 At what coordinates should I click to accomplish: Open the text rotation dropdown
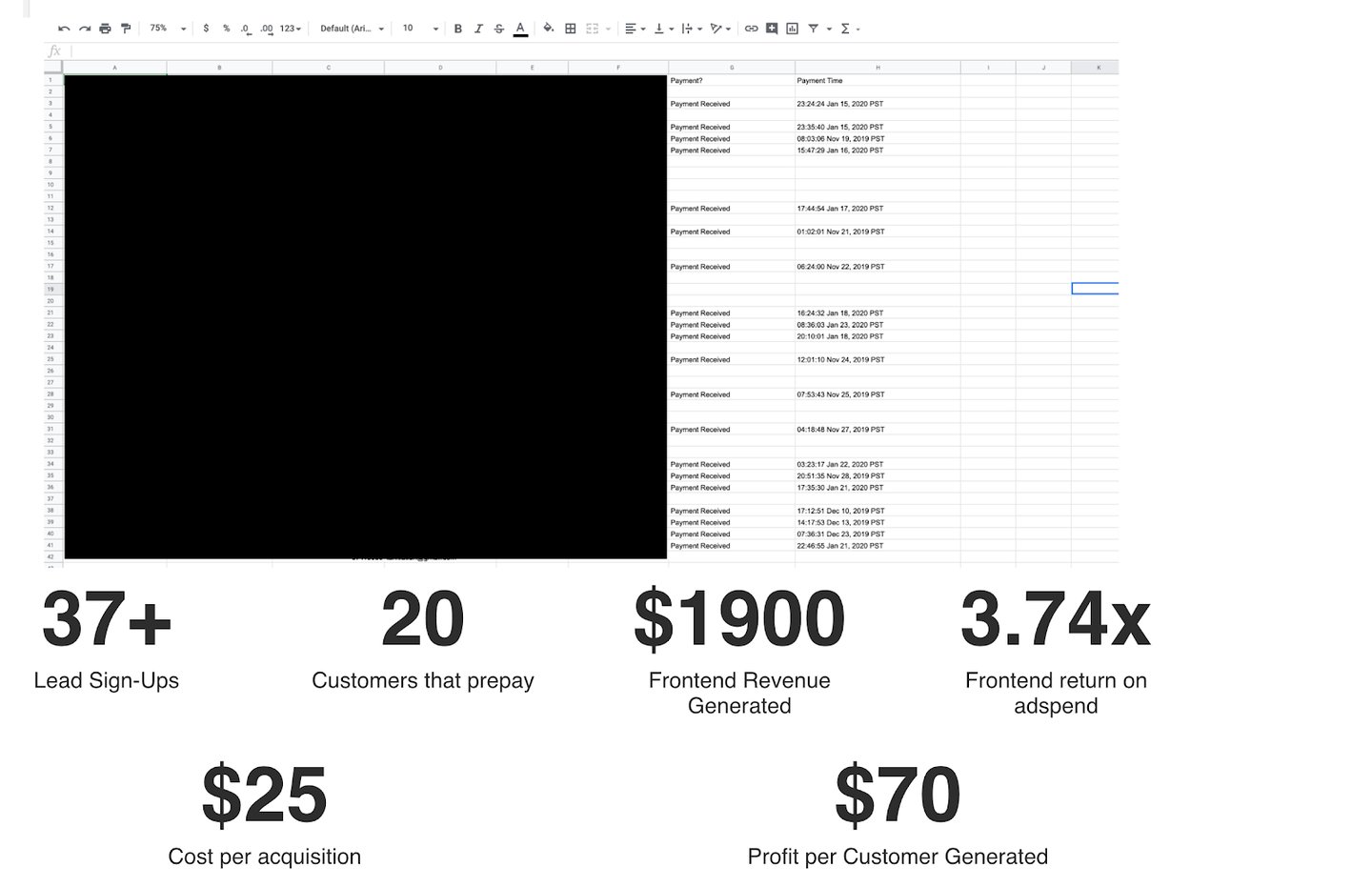720,29
